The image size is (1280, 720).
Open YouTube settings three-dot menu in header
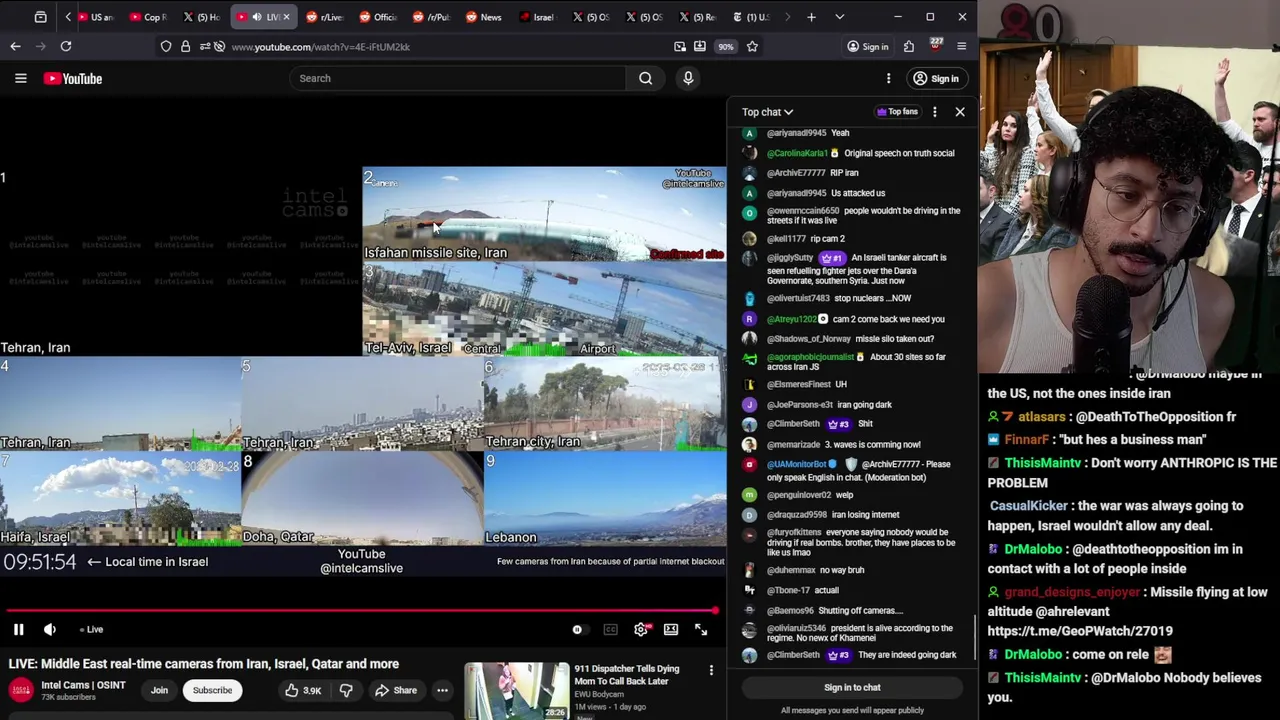click(x=888, y=78)
